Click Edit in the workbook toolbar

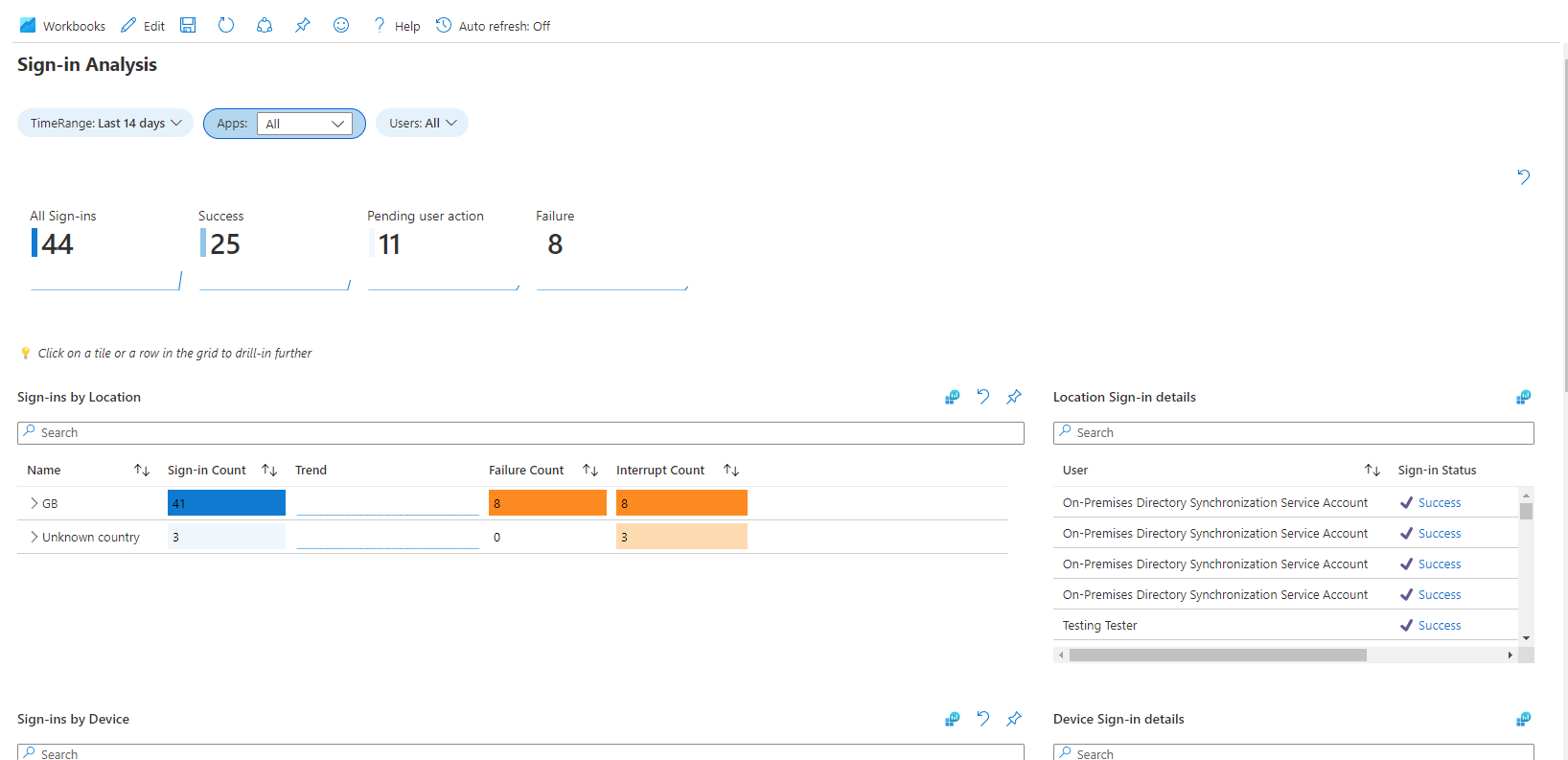143,26
